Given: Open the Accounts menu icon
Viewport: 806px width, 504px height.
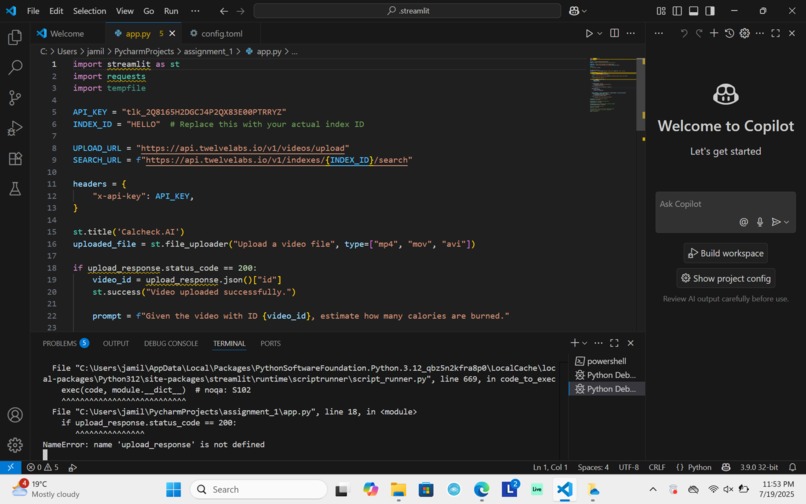Looking at the screenshot, I should coord(15,415).
